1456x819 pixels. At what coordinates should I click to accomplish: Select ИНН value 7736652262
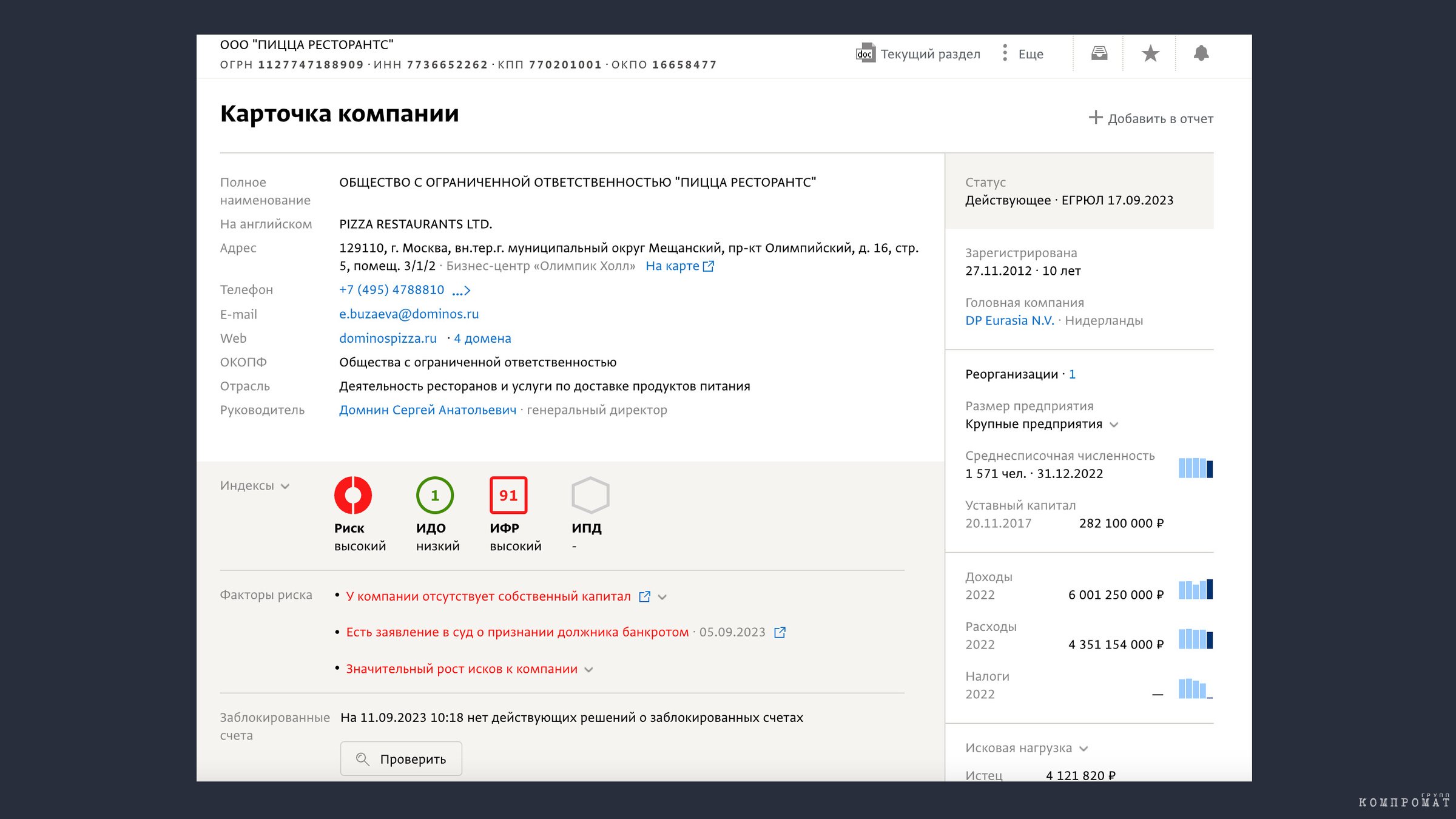[447, 65]
